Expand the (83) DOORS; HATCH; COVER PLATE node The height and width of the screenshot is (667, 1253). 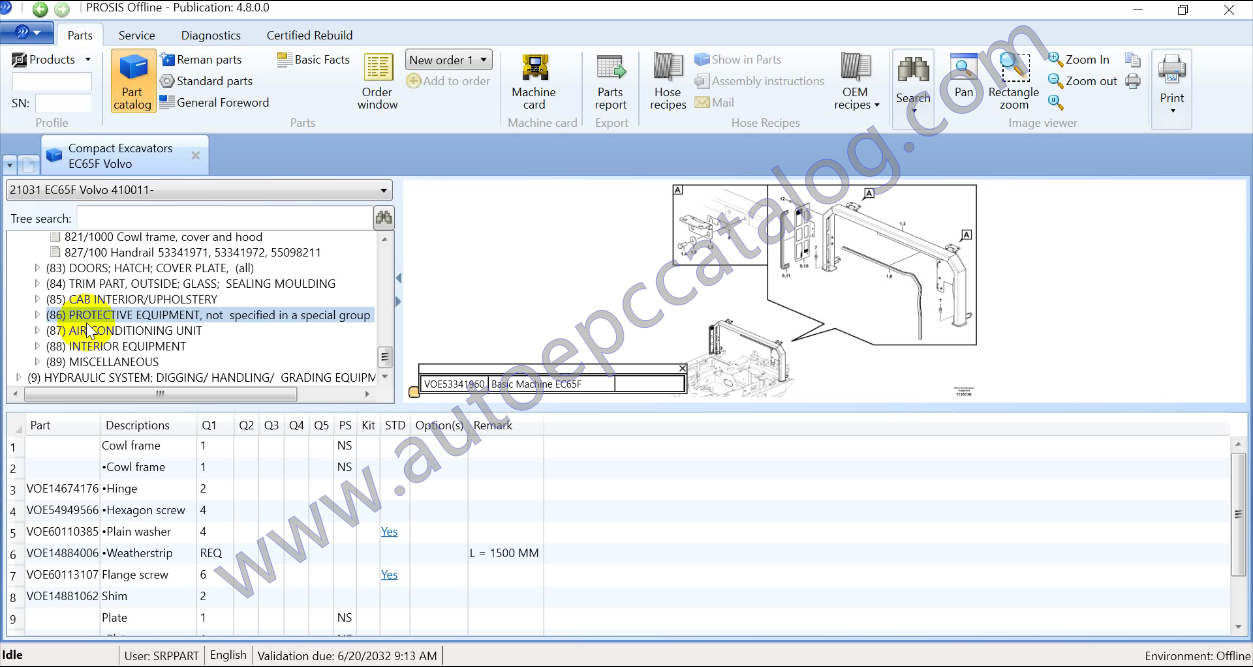38,268
